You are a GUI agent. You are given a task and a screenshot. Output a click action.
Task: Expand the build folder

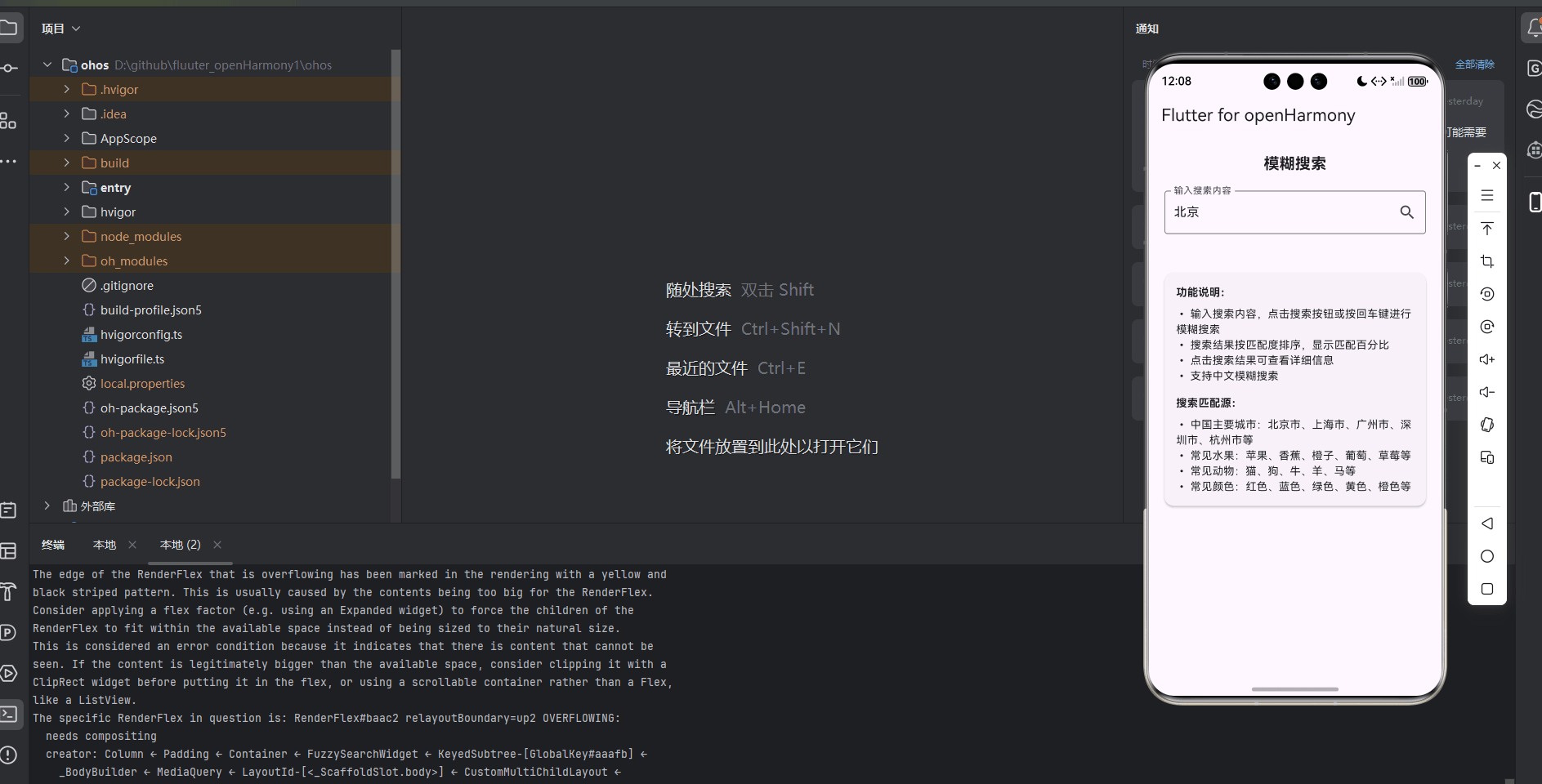(x=67, y=163)
